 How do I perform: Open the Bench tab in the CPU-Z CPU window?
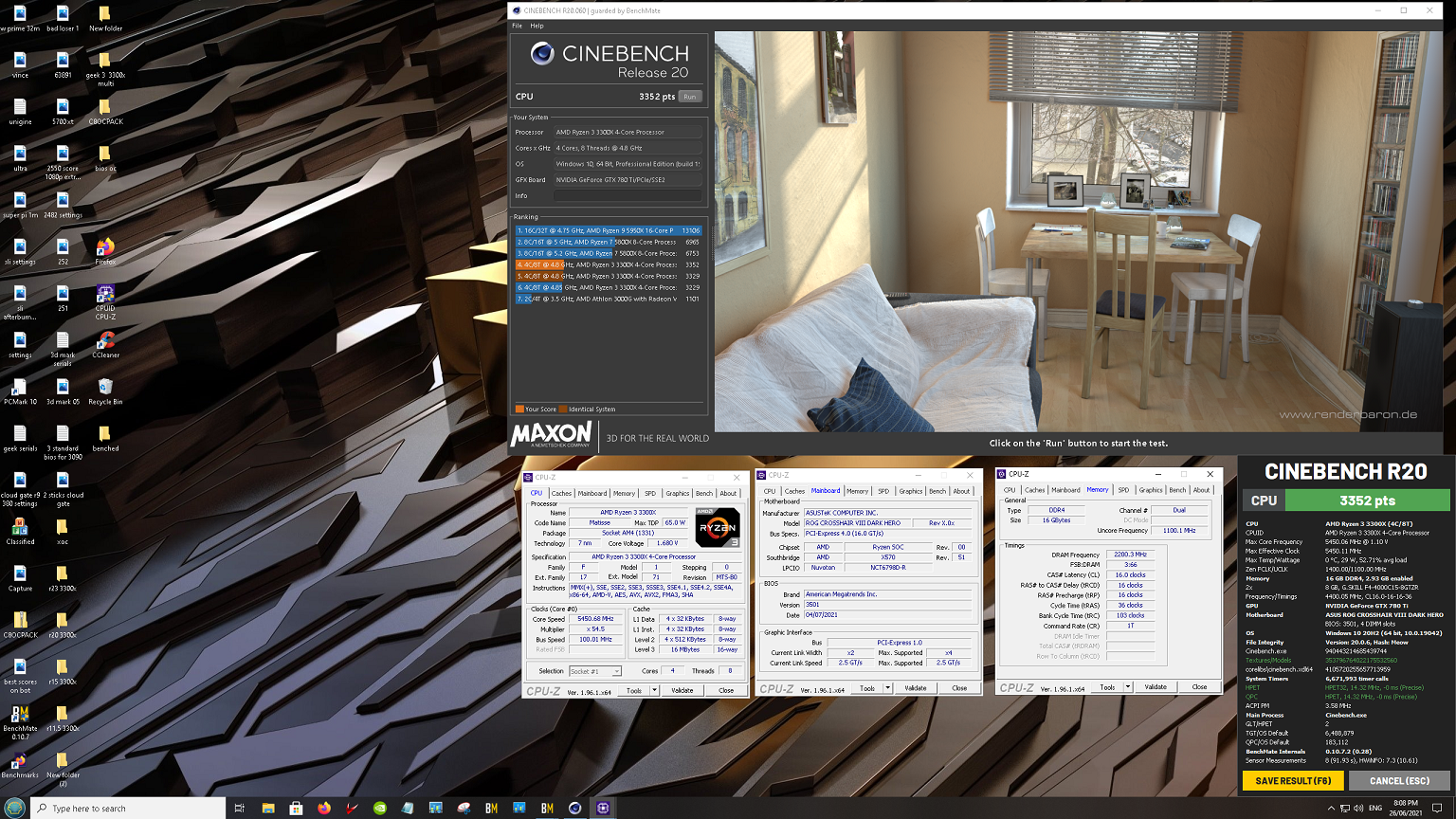(x=704, y=493)
